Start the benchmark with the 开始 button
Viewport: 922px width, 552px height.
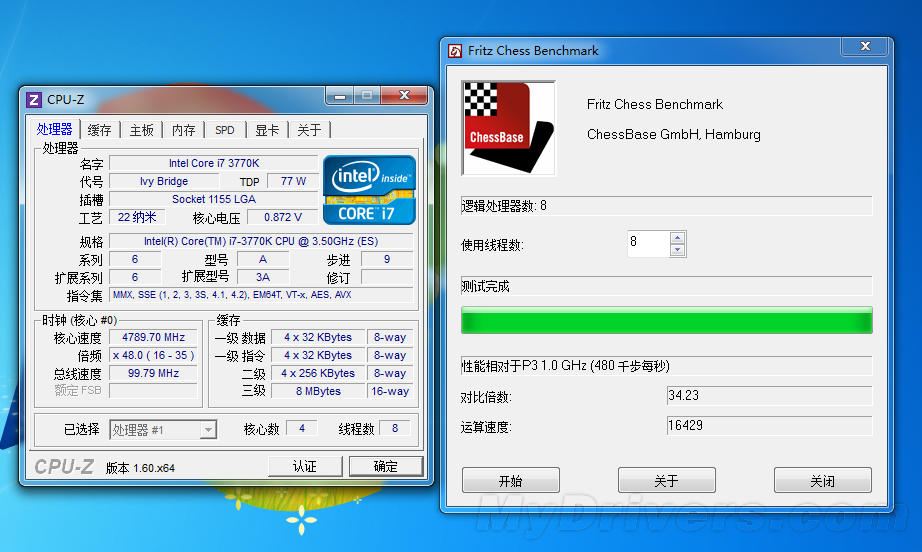(510, 481)
